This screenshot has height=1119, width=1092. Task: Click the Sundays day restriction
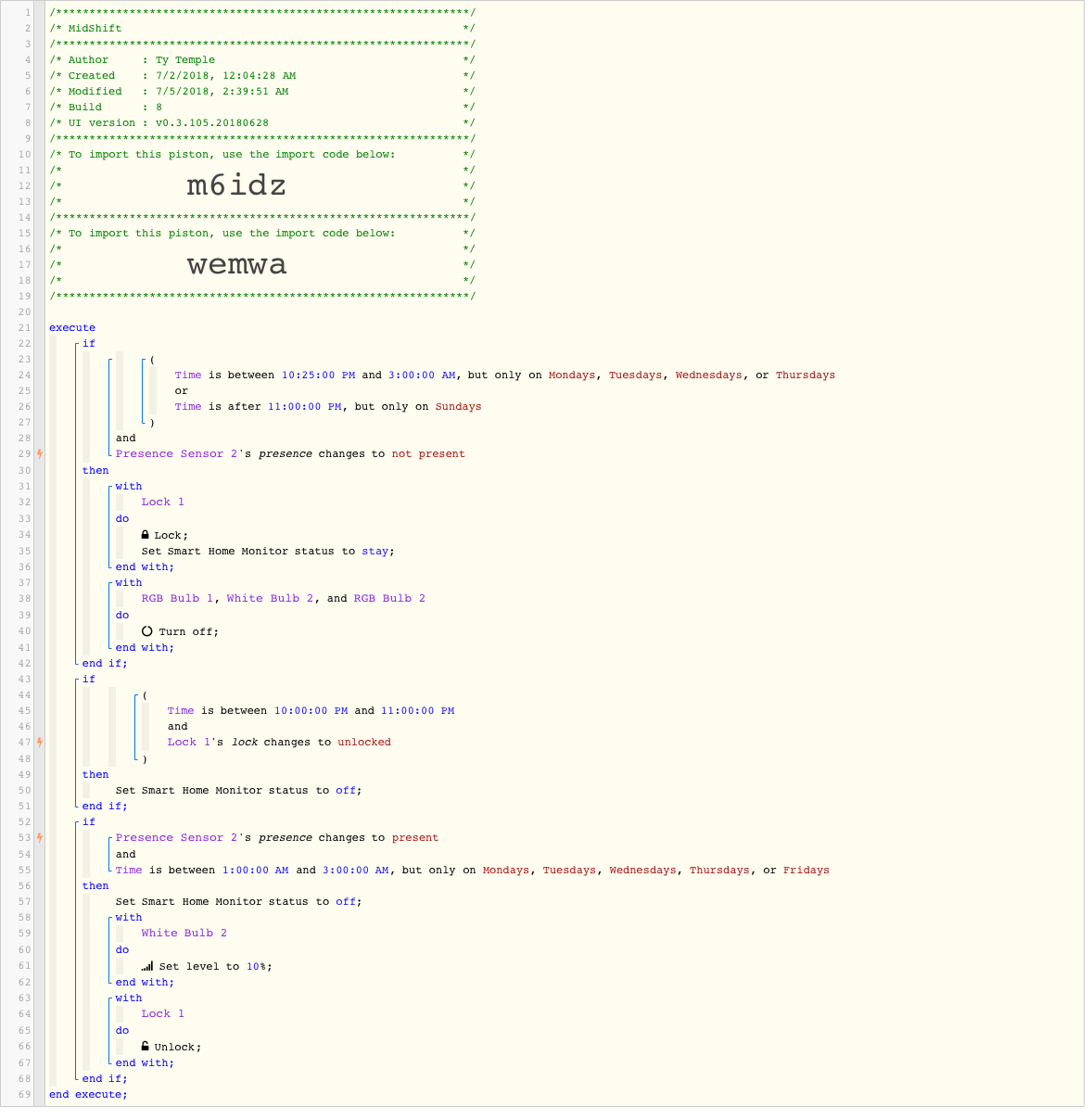[458, 407]
